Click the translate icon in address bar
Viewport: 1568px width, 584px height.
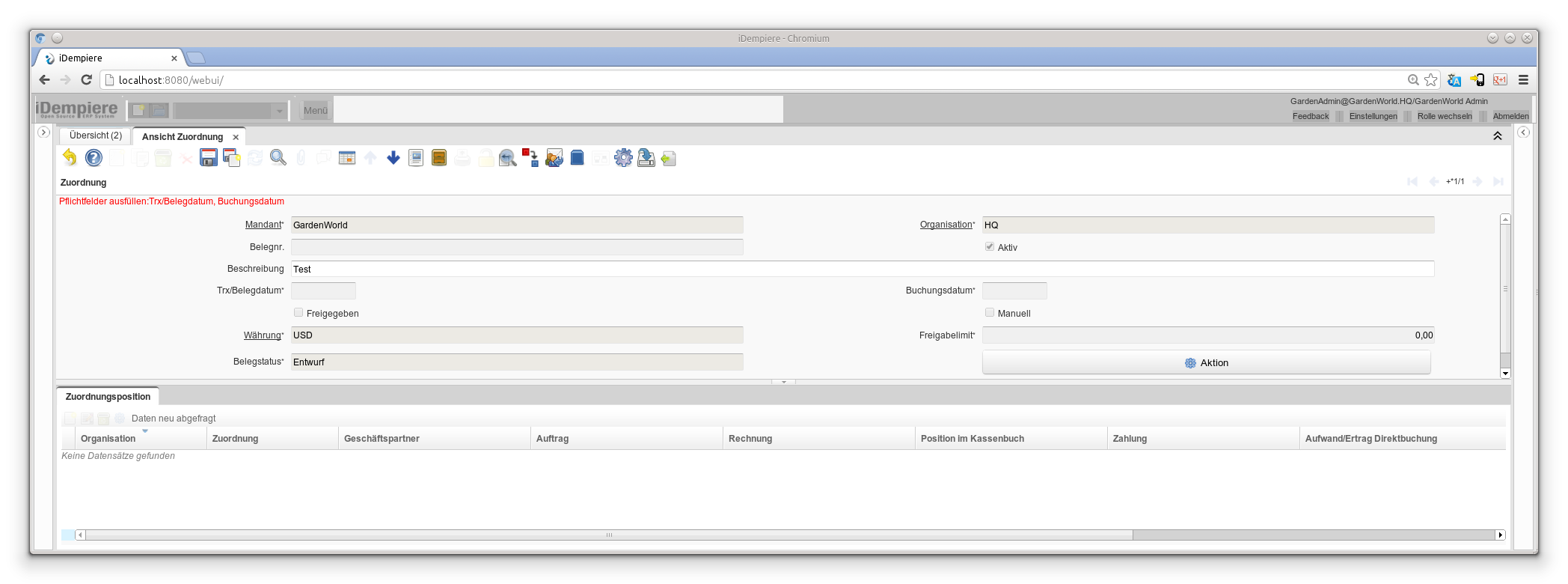tap(1454, 79)
